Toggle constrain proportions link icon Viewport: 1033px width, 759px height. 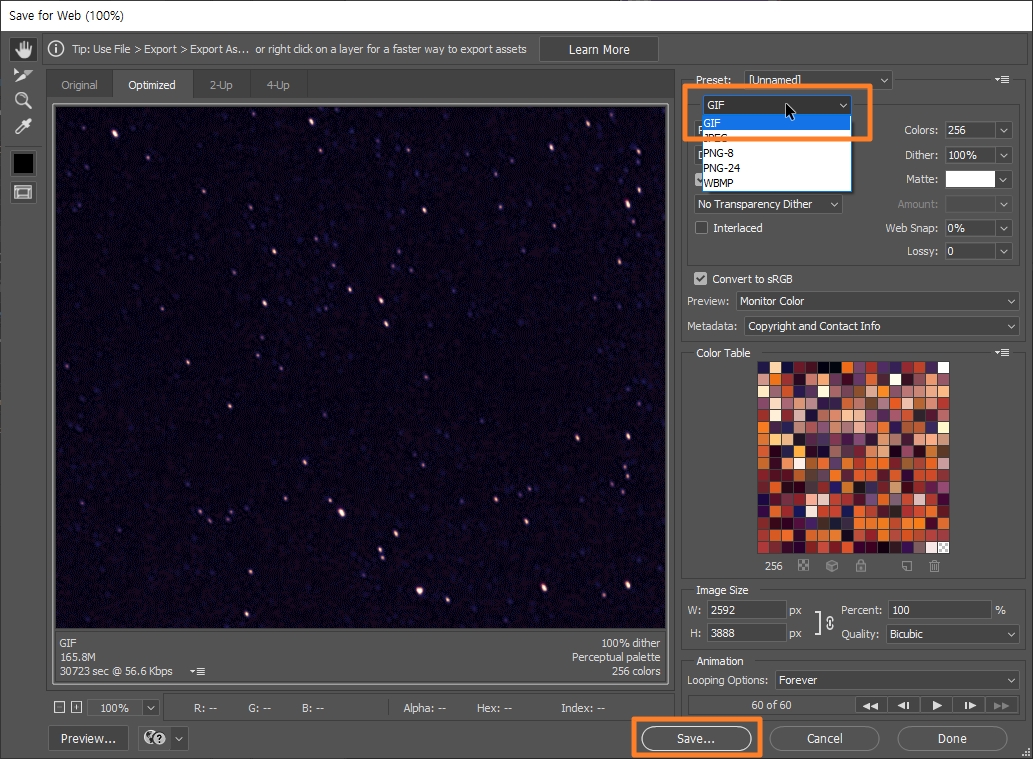[829, 622]
